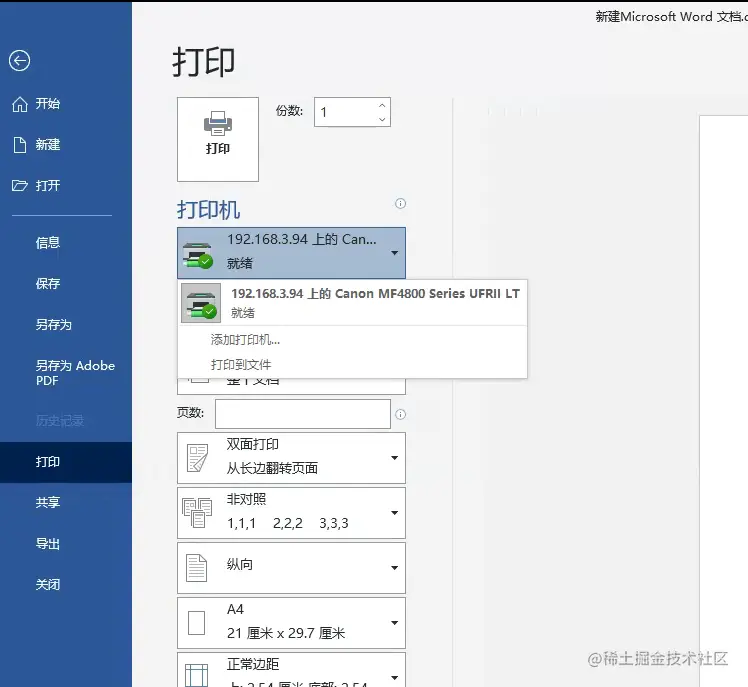The image size is (748, 687).
Task: Open the 双面打印 dropdown
Action: (x=291, y=458)
